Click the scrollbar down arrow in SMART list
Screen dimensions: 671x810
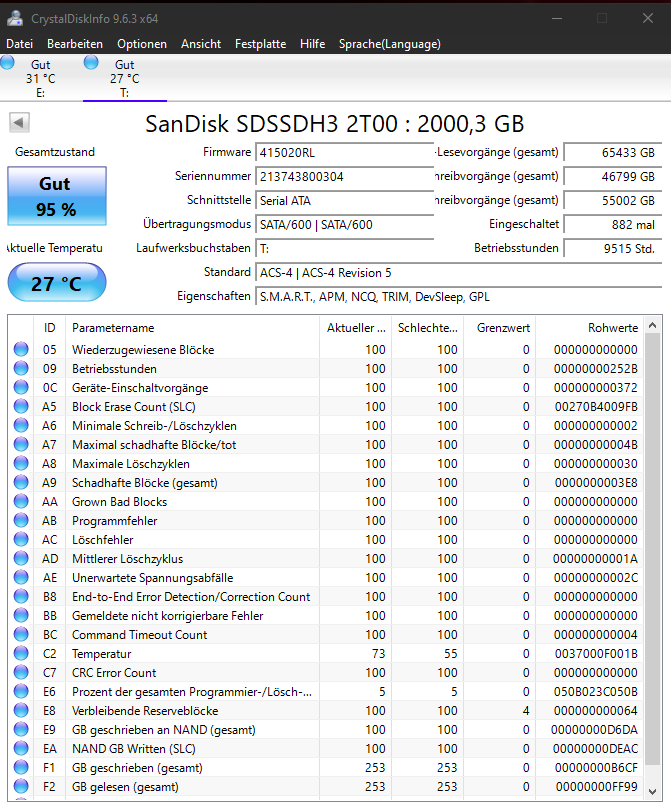tap(652, 791)
